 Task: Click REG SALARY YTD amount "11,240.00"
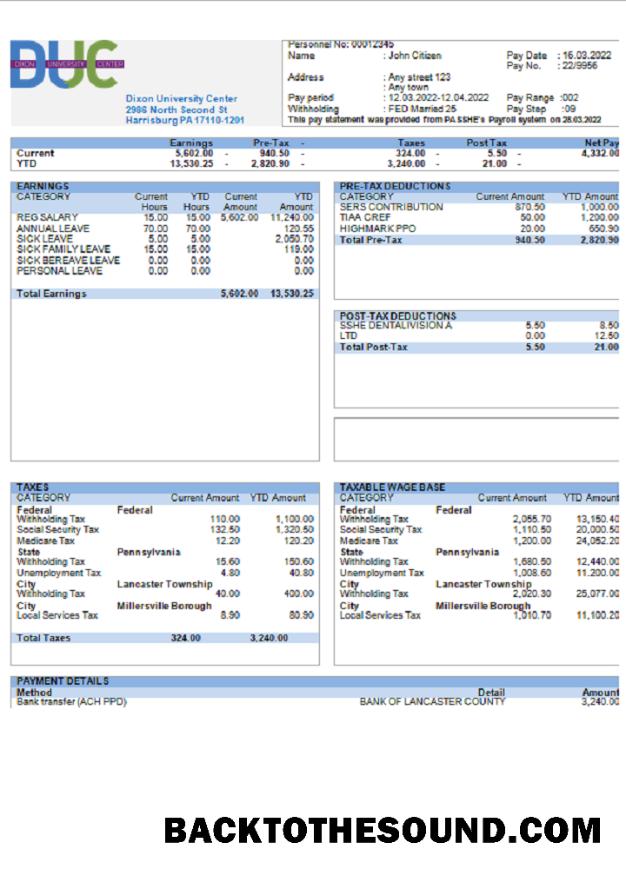click(292, 218)
